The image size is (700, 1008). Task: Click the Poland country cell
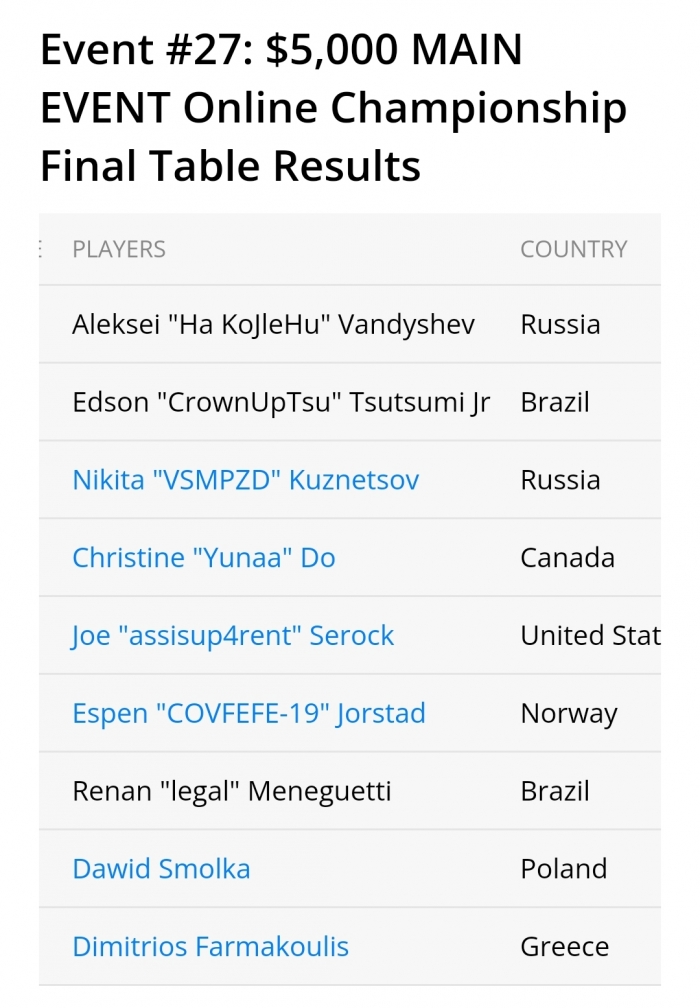pyautogui.click(x=564, y=869)
